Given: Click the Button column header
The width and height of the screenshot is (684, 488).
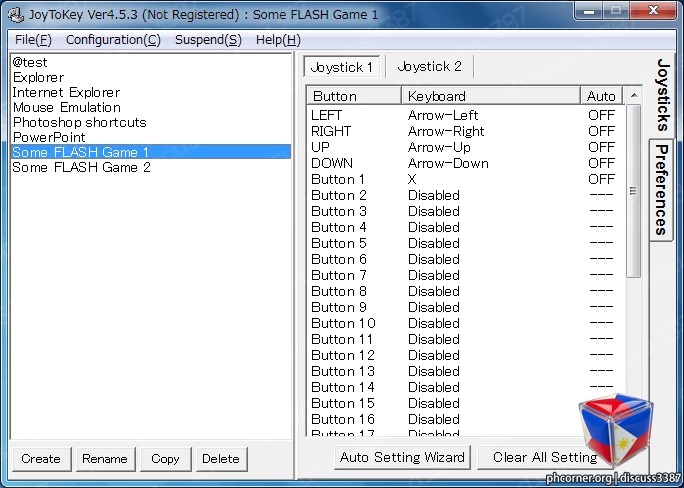Looking at the screenshot, I should click(354, 96).
